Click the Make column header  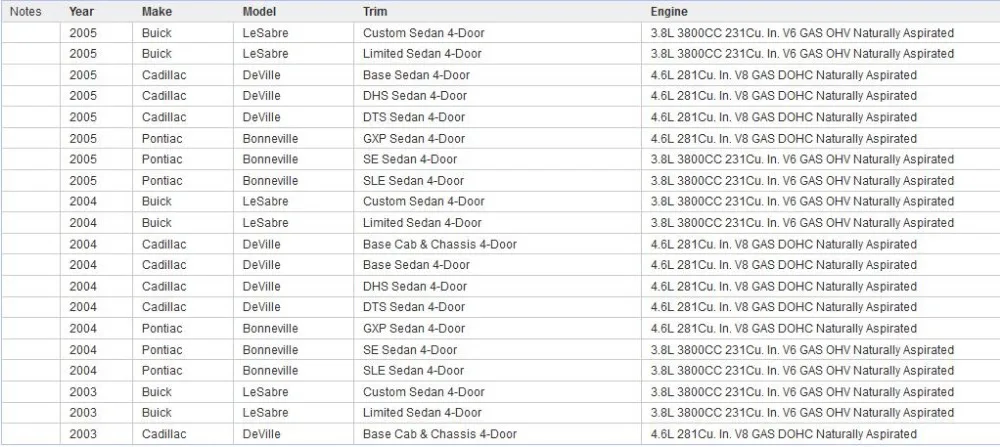tap(183, 11)
